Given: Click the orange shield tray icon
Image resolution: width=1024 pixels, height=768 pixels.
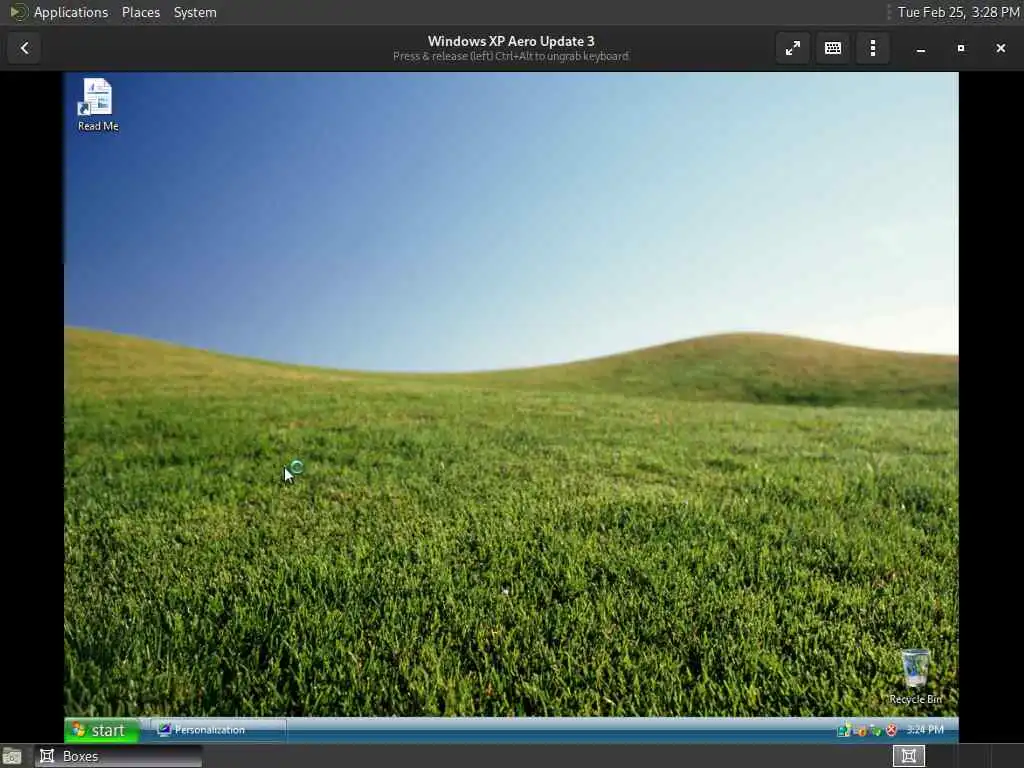Looking at the screenshot, I should 861,731.
